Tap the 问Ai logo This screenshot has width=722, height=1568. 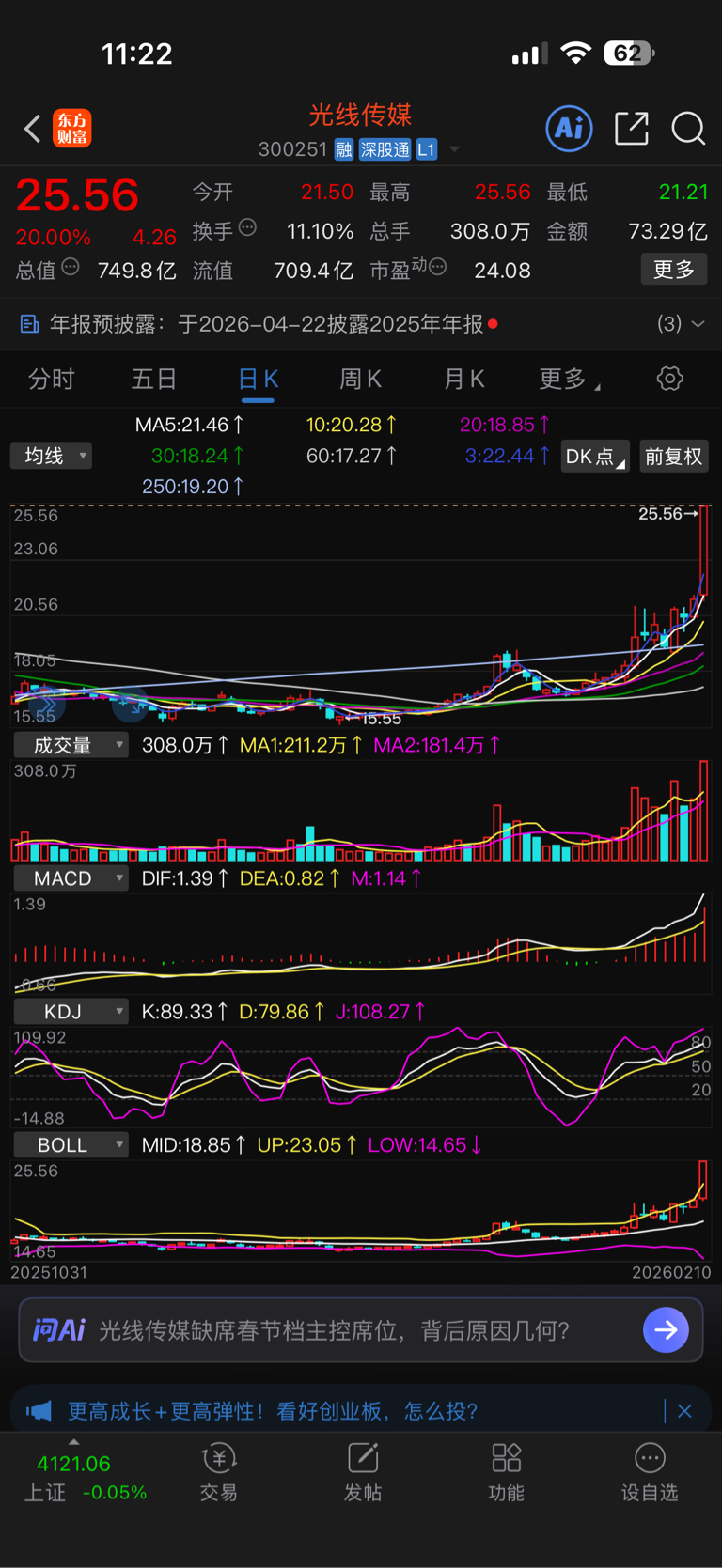click(58, 1329)
